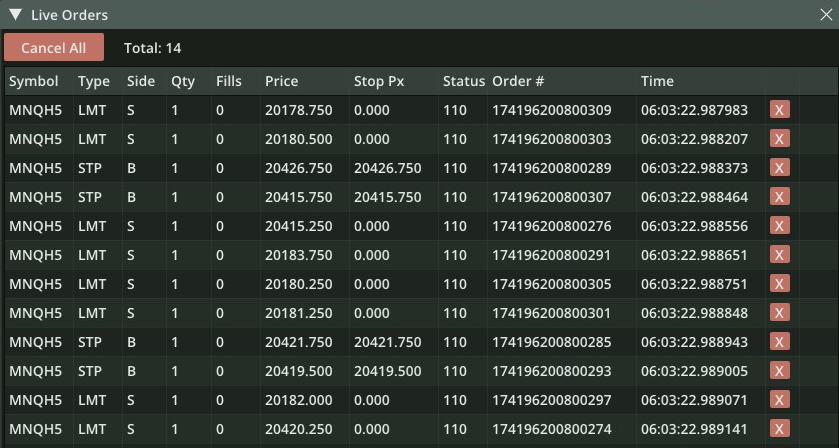This screenshot has height=448, width=839.
Task: Select price cell 20178.750
Action: (299, 110)
